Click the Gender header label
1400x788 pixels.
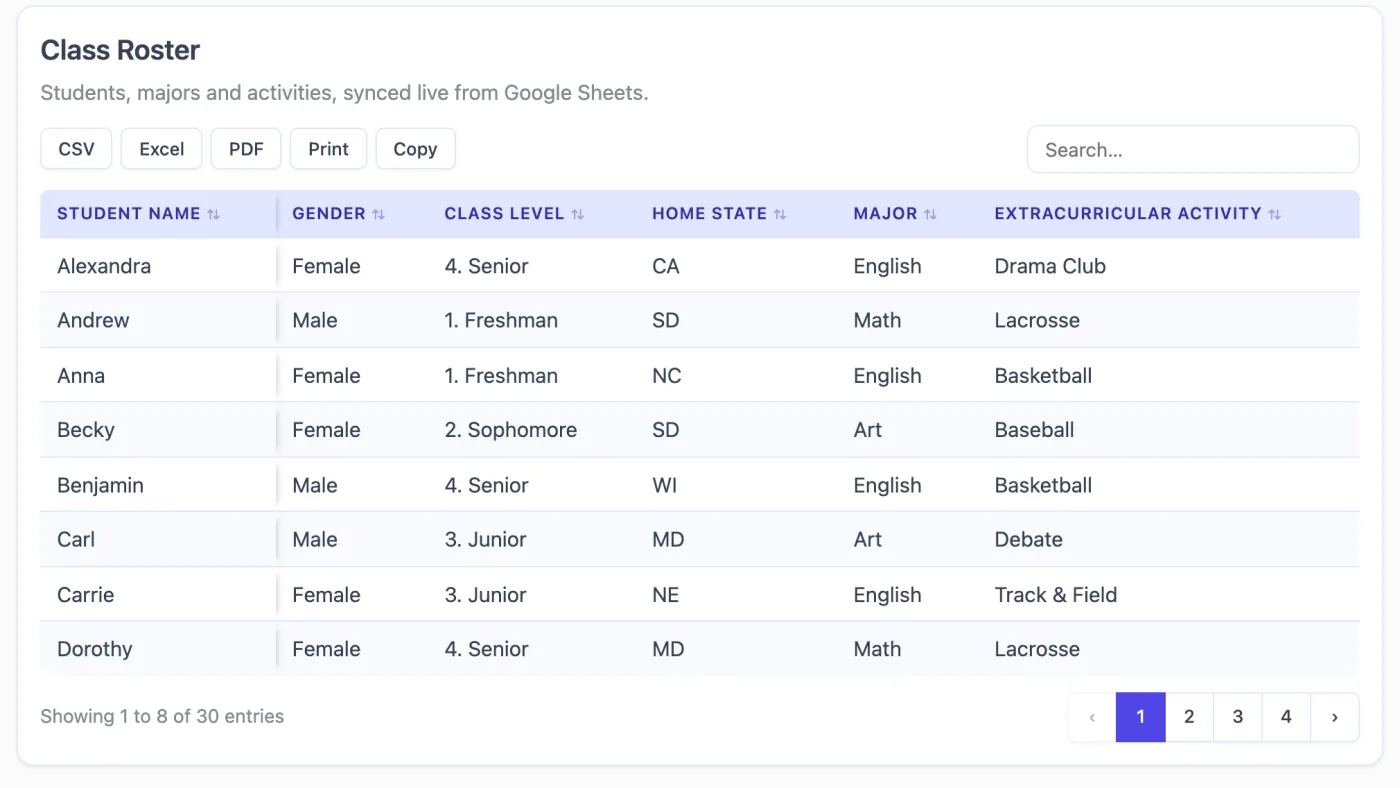click(329, 214)
